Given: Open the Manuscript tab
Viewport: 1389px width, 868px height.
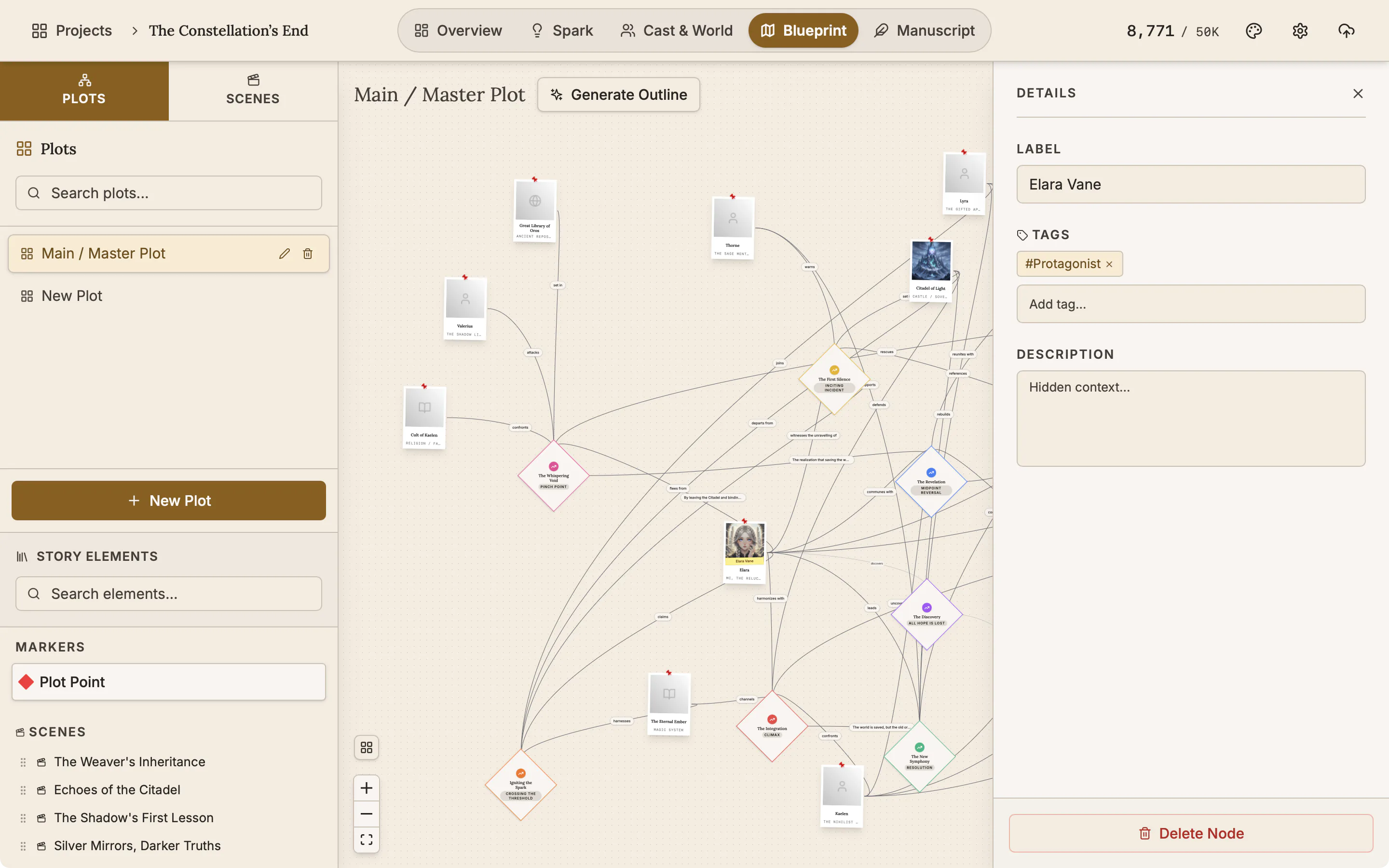Looking at the screenshot, I should pos(925,30).
